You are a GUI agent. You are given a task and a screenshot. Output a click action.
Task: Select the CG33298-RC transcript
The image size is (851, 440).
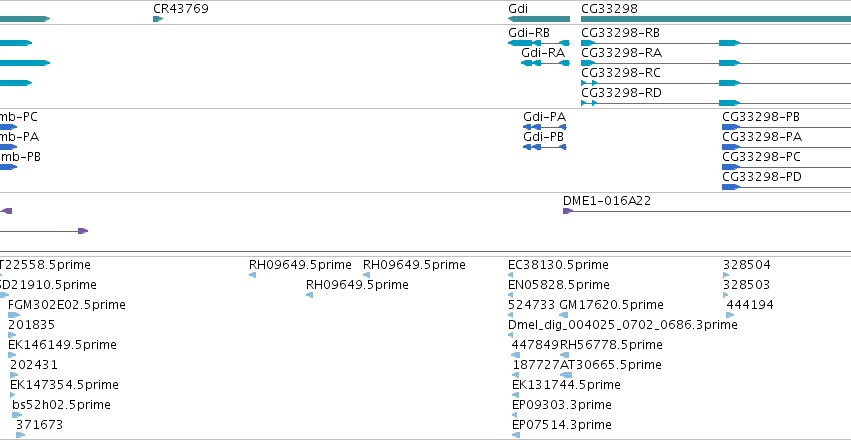click(x=621, y=73)
